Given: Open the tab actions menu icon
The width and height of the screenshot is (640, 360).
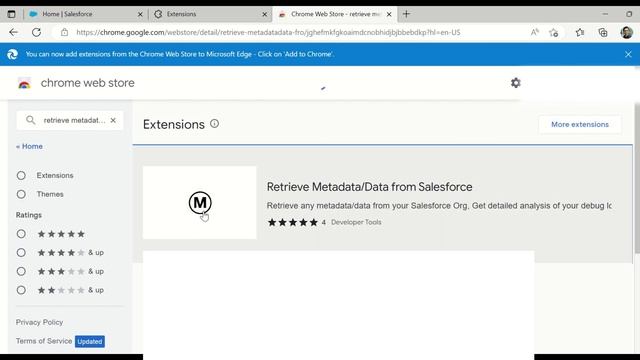Looking at the screenshot, I should pos(11,14).
